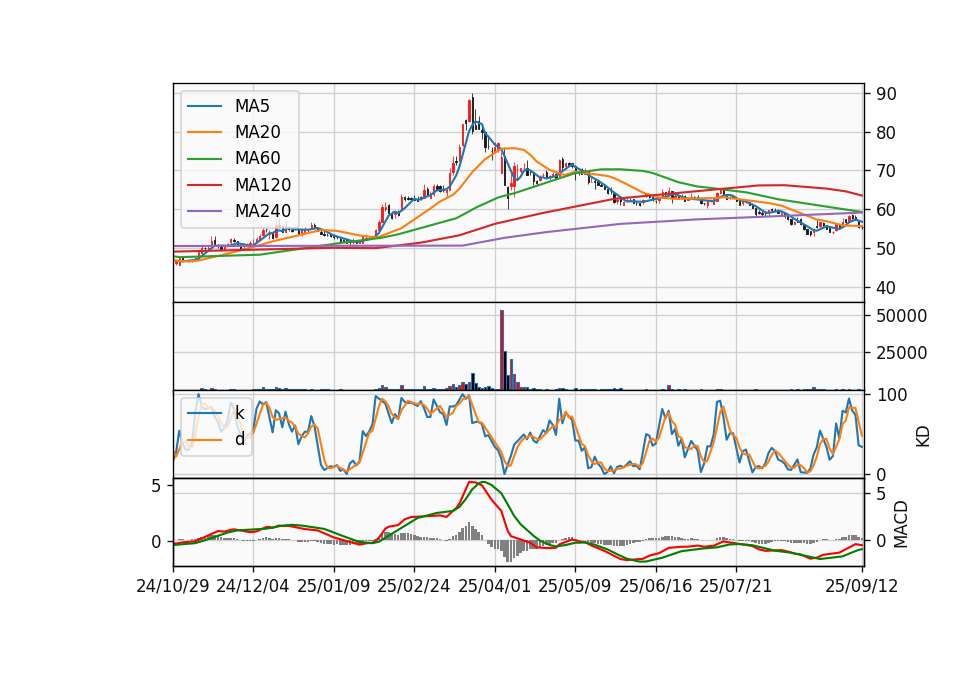960x690 pixels.
Task: Click the 25/01/09 date axis label
Action: [334, 587]
